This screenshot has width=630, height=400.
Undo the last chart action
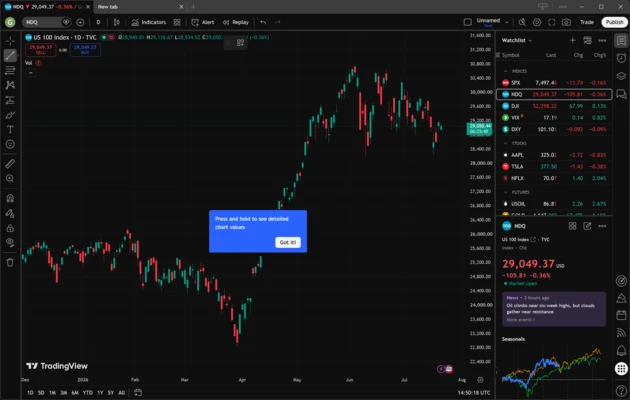point(263,22)
